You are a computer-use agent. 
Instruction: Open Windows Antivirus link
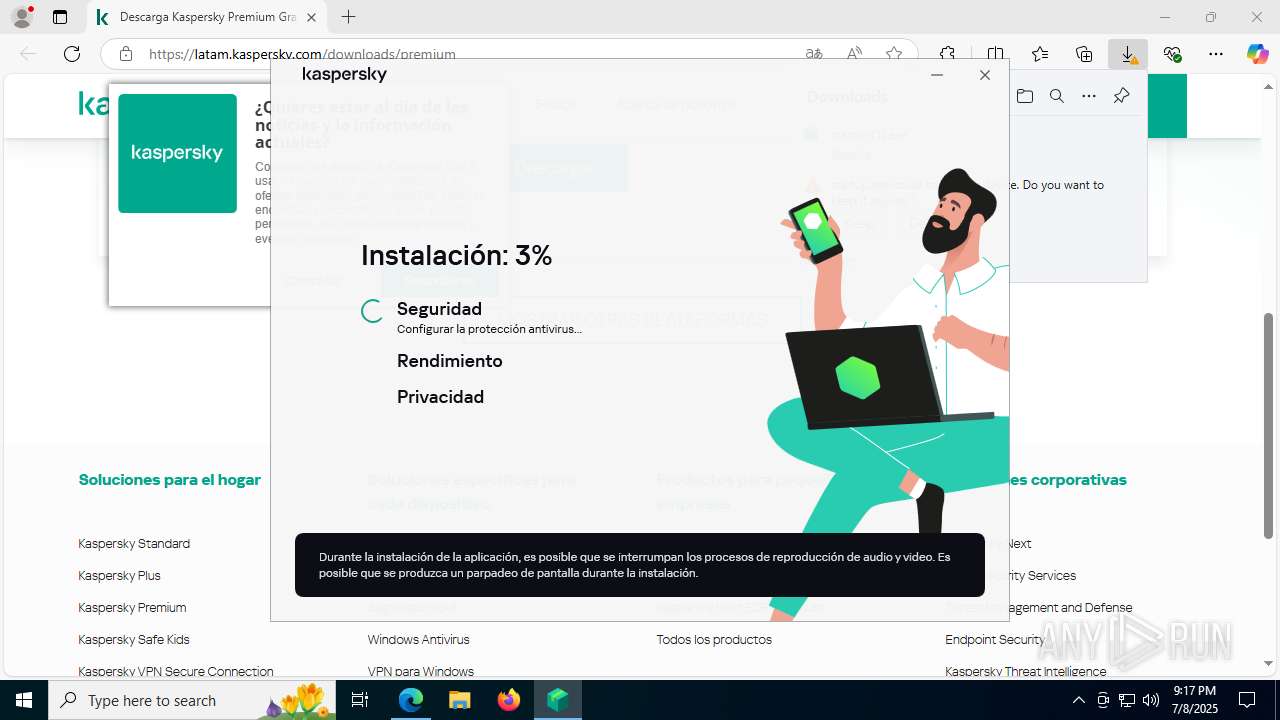tap(418, 640)
